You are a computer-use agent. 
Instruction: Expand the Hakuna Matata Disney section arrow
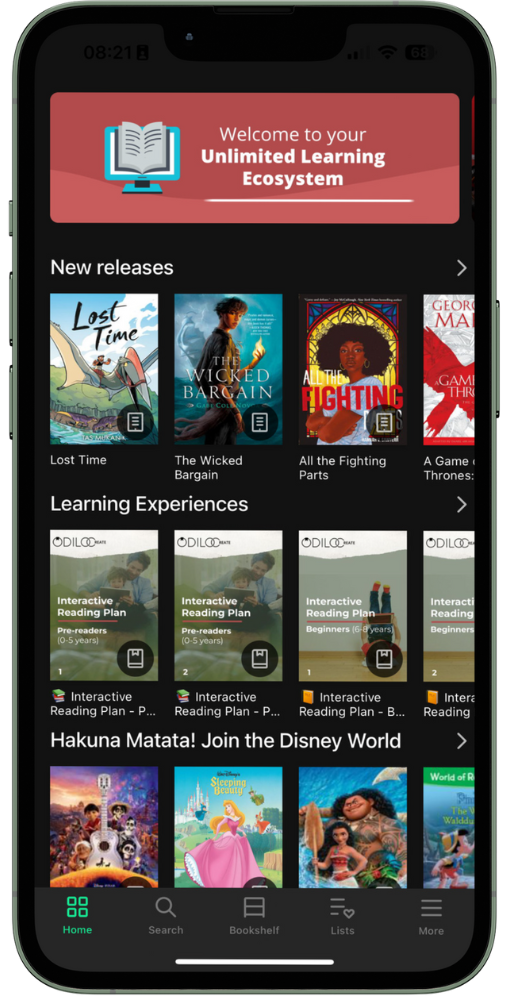pyautogui.click(x=462, y=741)
